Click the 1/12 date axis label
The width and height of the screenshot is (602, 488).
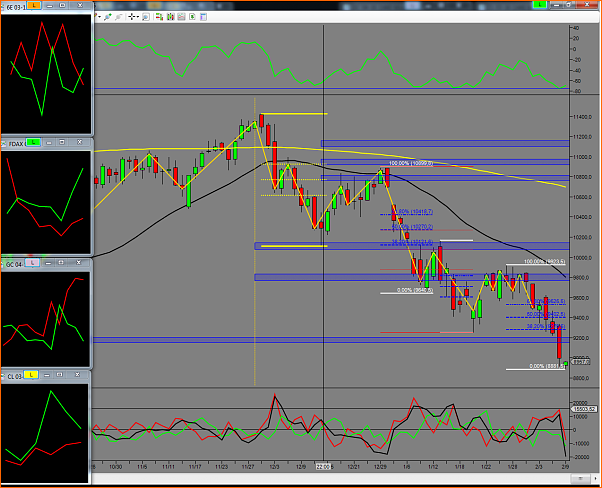[433, 467]
